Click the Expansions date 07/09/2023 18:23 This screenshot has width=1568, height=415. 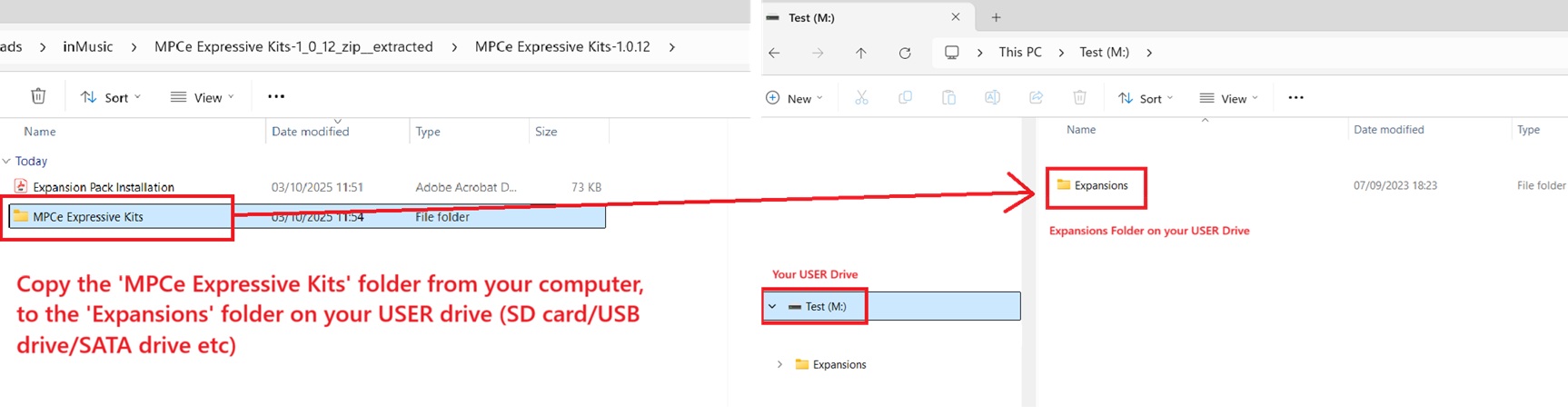[x=1395, y=185]
